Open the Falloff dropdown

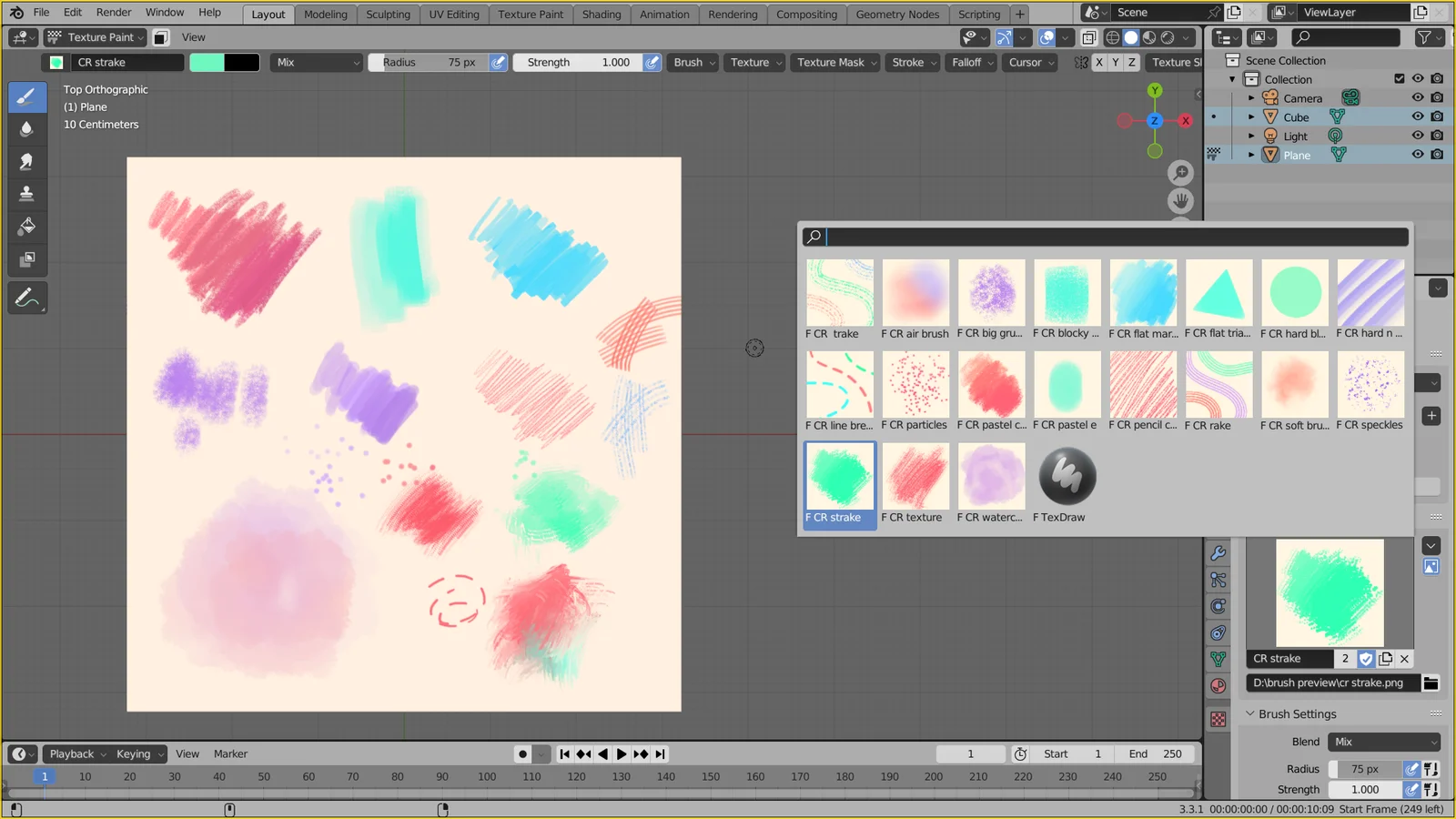[x=970, y=62]
